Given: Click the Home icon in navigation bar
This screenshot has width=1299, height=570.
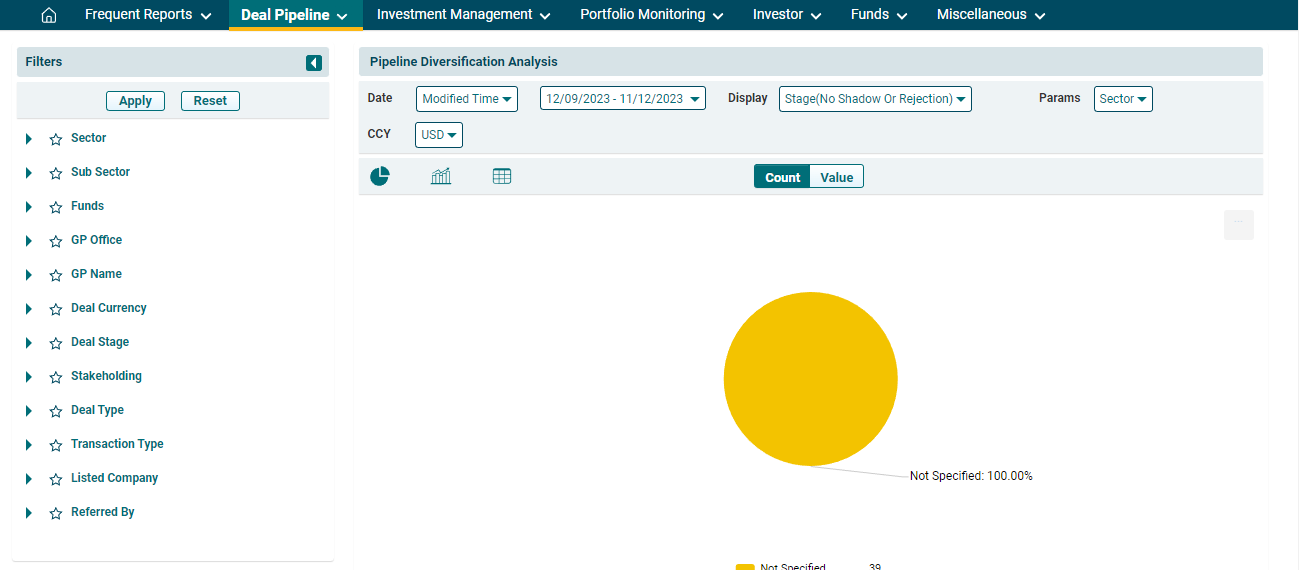Looking at the screenshot, I should click(x=48, y=15).
